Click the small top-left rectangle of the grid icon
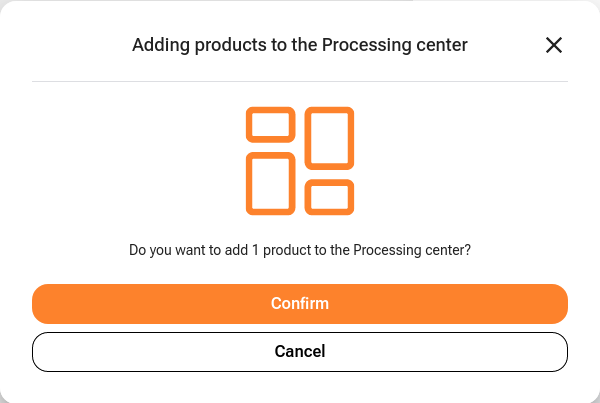The width and height of the screenshot is (600, 403). click(271, 125)
